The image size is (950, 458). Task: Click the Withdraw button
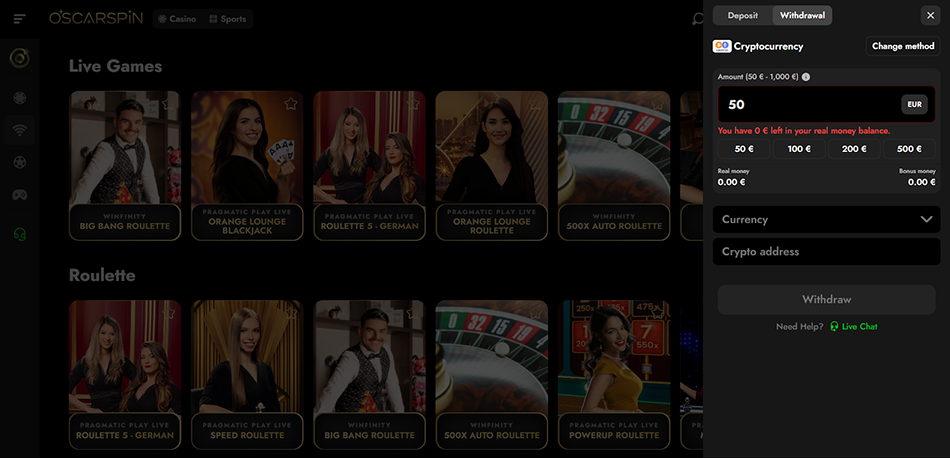pyautogui.click(x=826, y=299)
